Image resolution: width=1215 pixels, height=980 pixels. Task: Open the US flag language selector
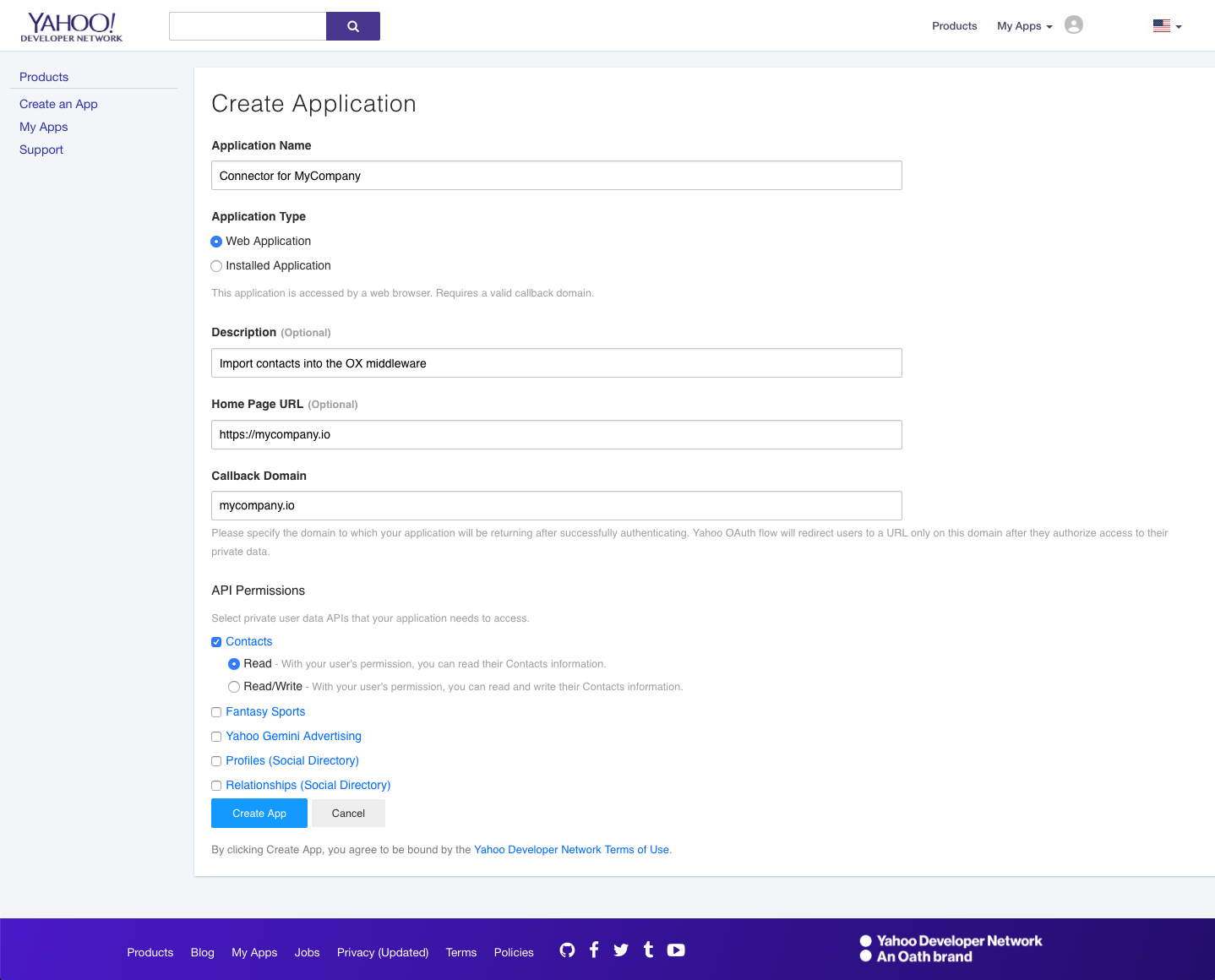click(1167, 26)
